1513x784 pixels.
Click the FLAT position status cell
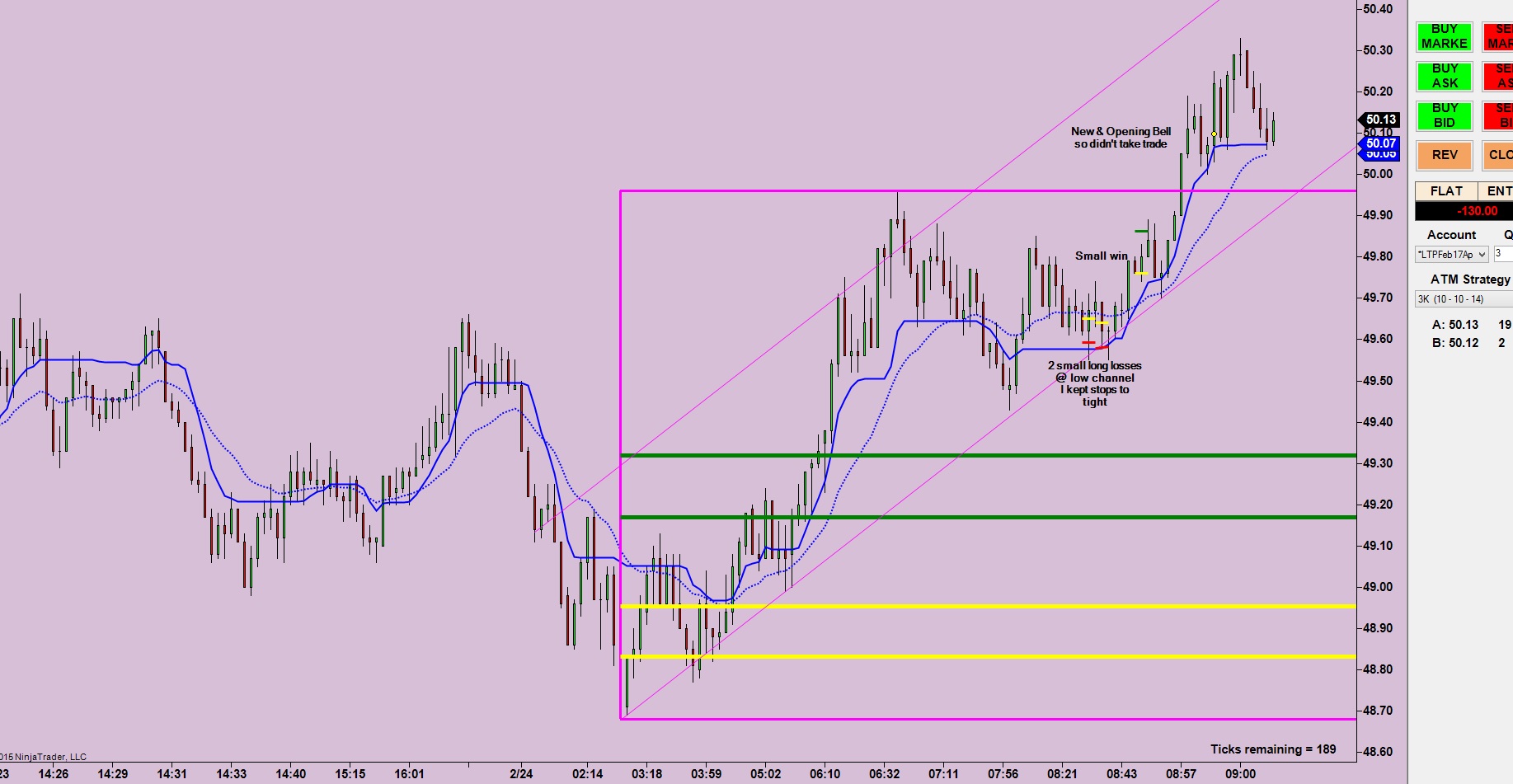coord(1446,191)
